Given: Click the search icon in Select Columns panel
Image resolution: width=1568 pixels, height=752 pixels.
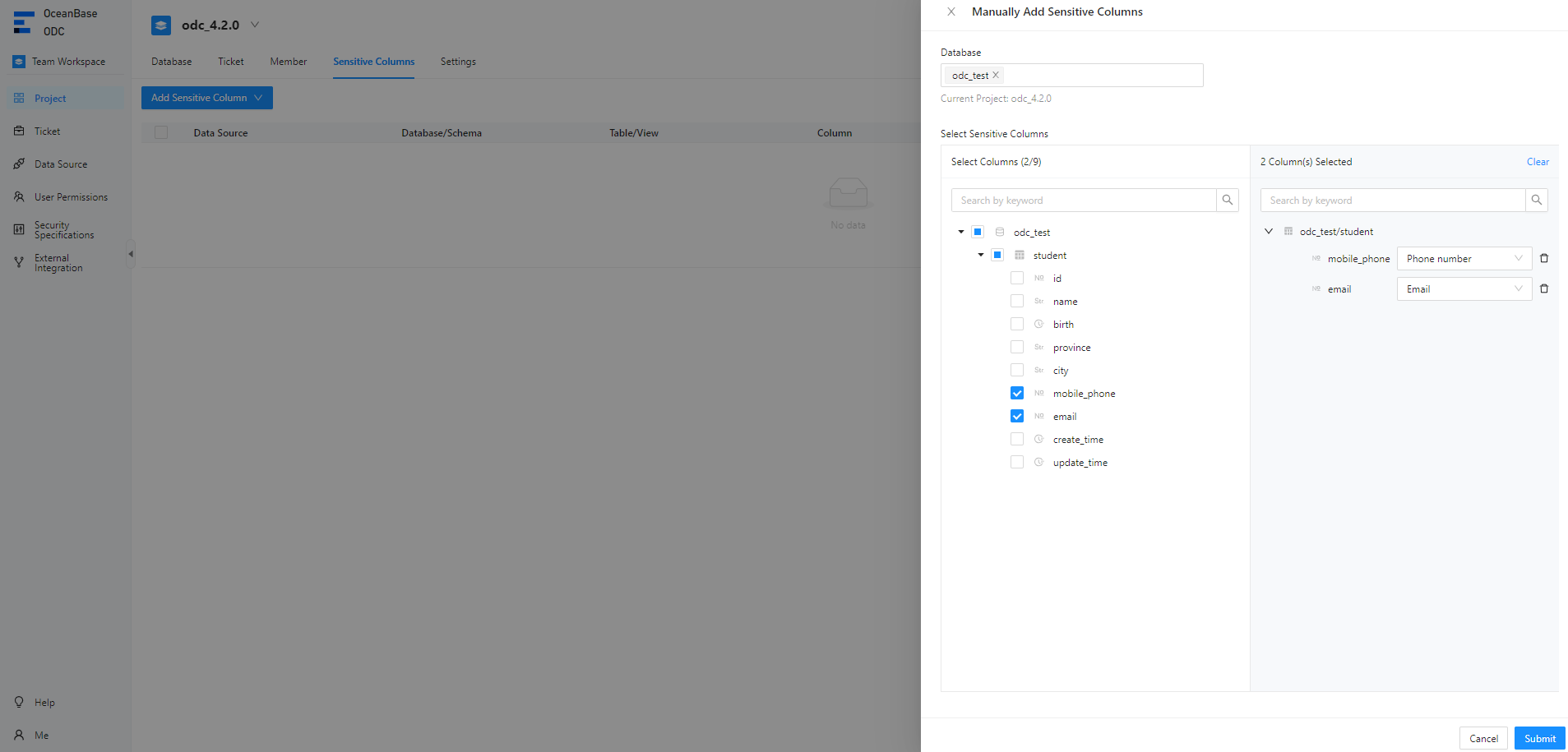Looking at the screenshot, I should tap(1227, 200).
